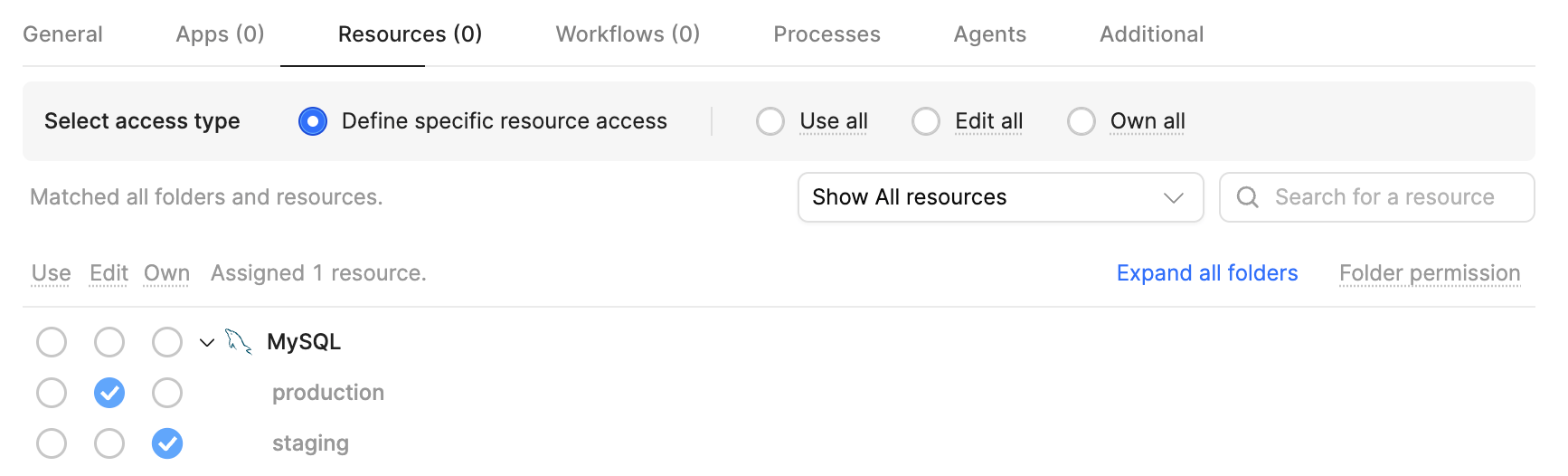The height and width of the screenshot is (476, 1568).
Task: Collapse the MySQL folder chevron
Action: coord(207,342)
